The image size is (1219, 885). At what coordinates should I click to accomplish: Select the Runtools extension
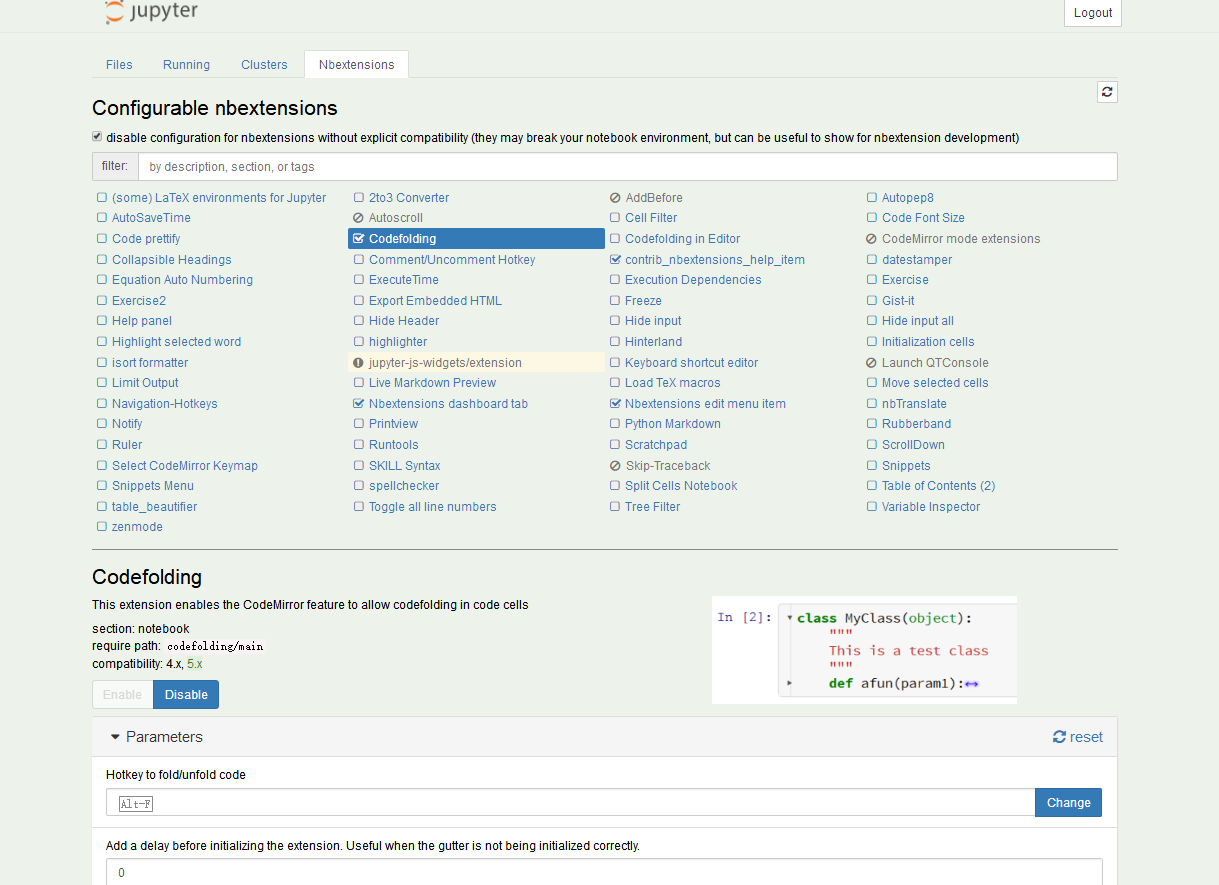[x=394, y=445]
